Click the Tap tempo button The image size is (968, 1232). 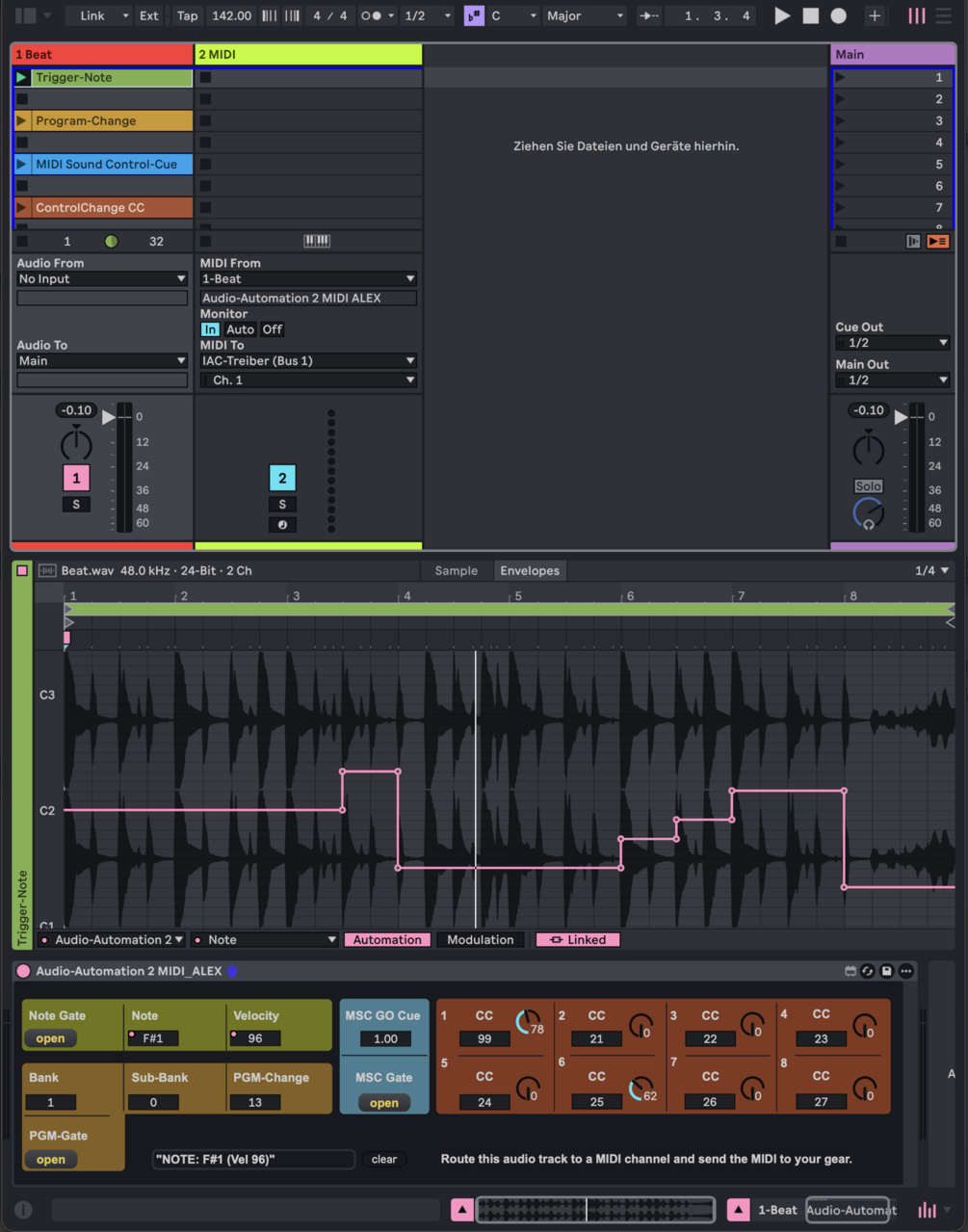[x=187, y=15]
